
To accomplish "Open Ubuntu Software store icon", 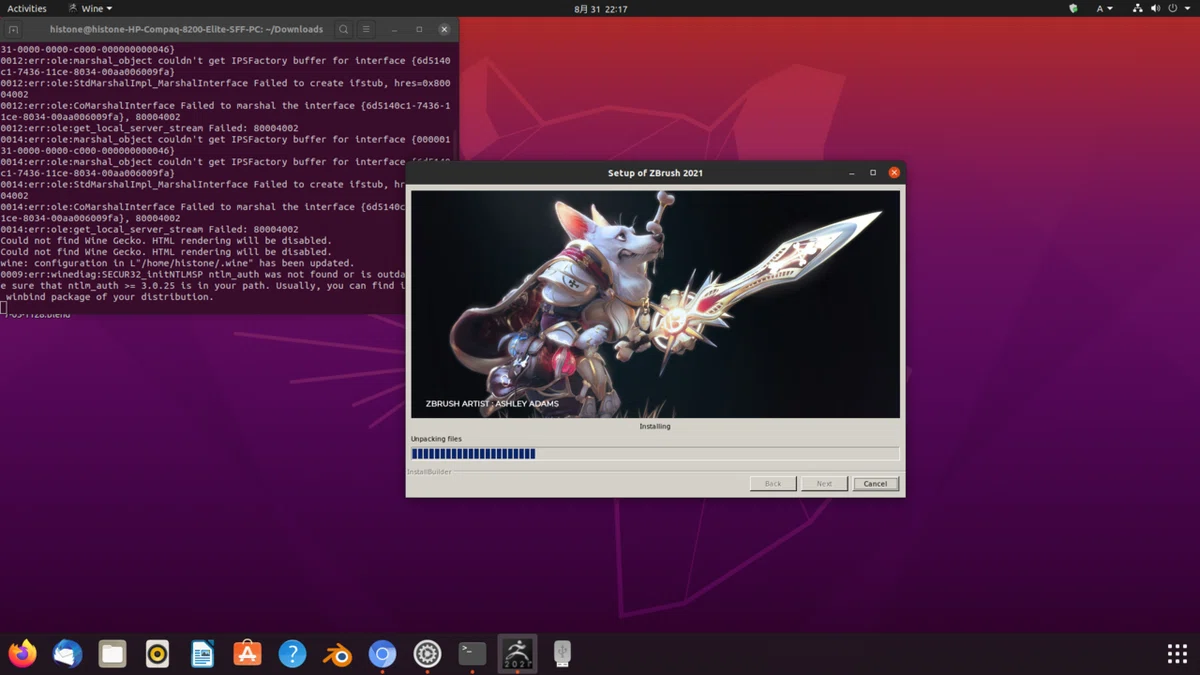I will click(x=247, y=654).
